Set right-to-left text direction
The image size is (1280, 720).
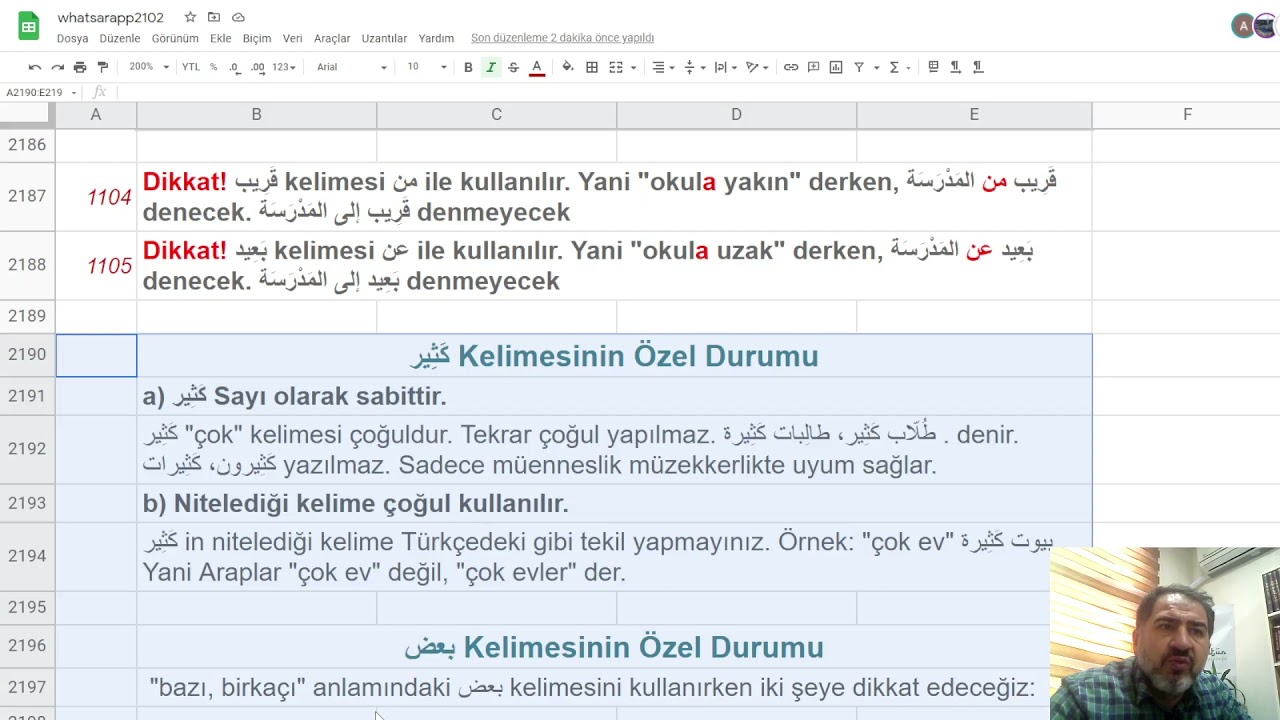(978, 67)
